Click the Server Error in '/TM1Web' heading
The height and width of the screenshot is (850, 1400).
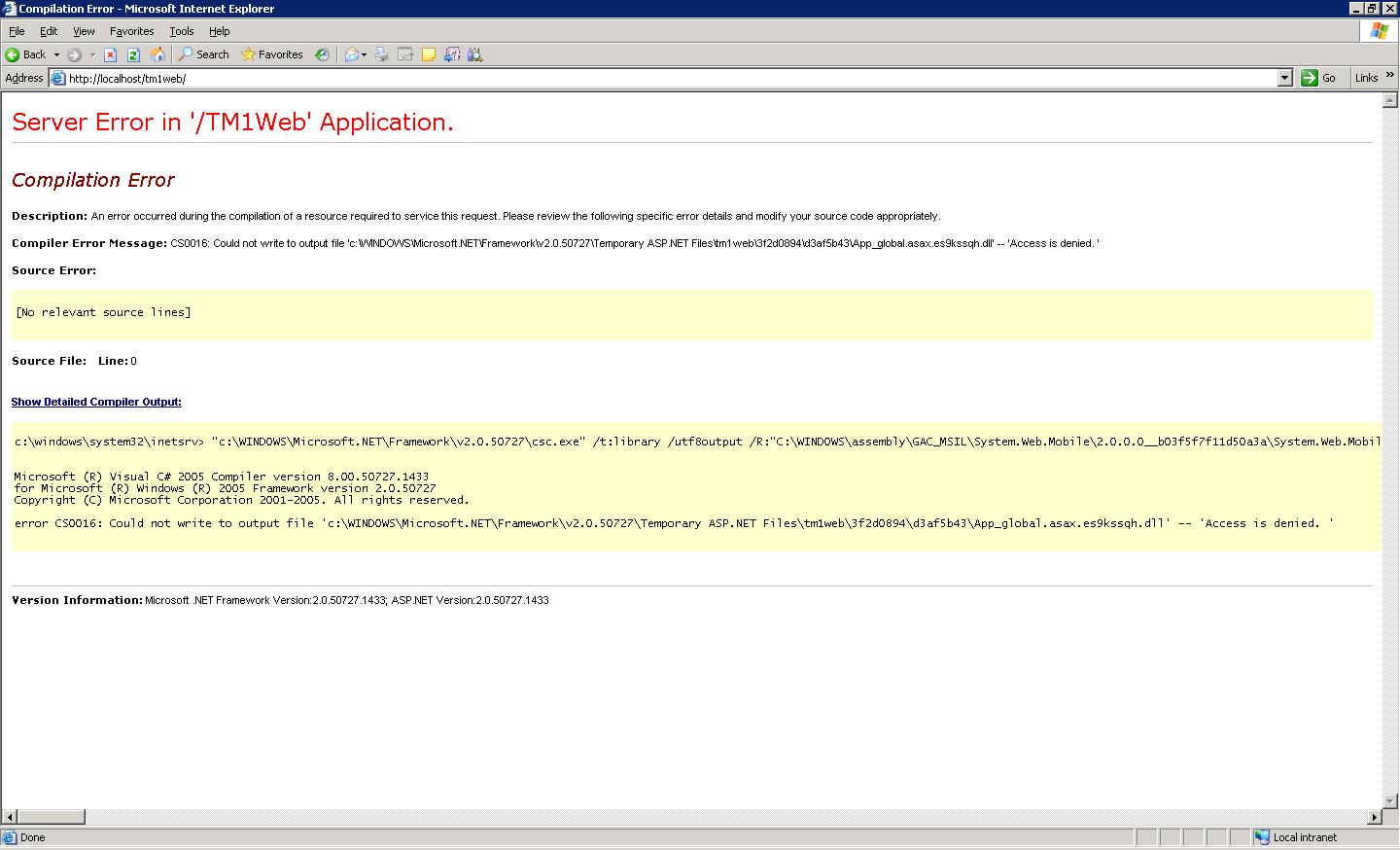232,122
